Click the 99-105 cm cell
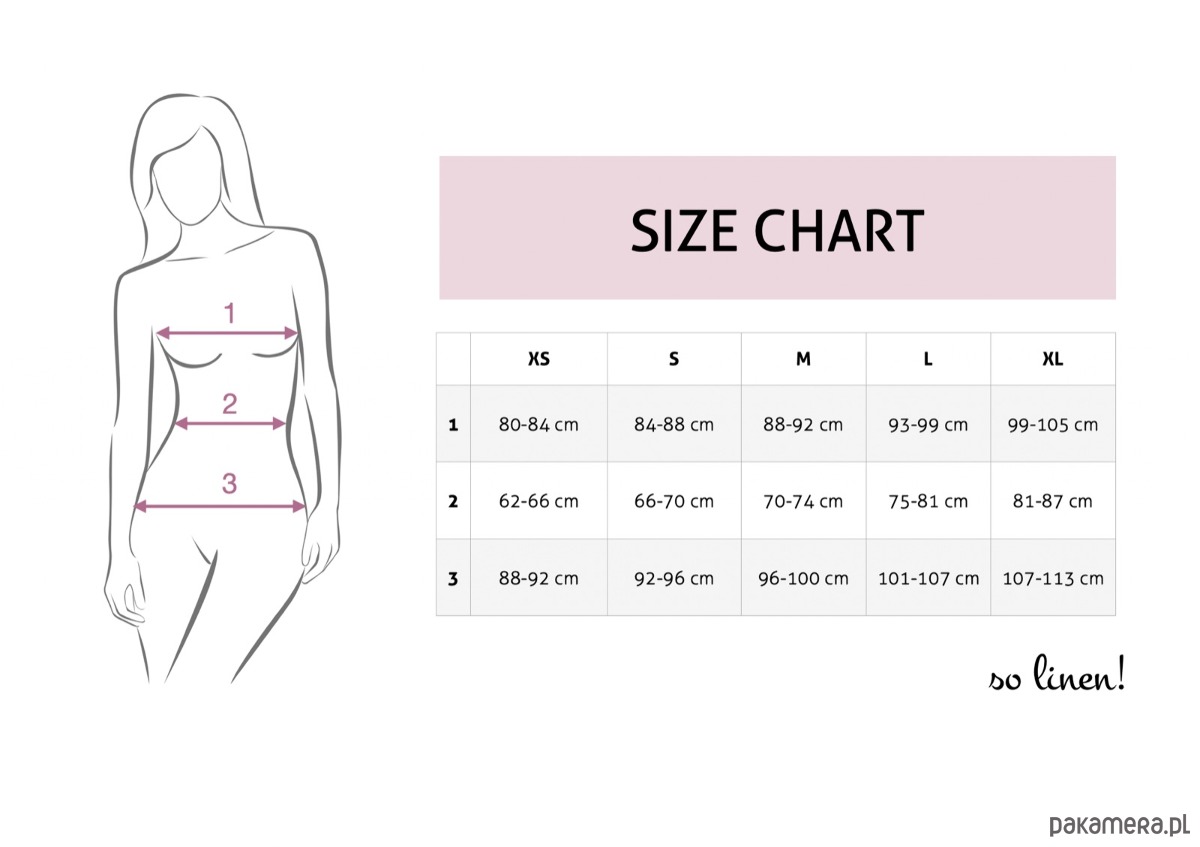 click(1052, 424)
